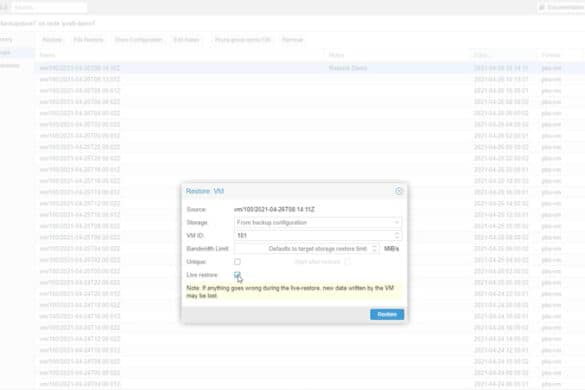Click the blue Restore button in dialog
The height and width of the screenshot is (390, 585).
tap(387, 314)
